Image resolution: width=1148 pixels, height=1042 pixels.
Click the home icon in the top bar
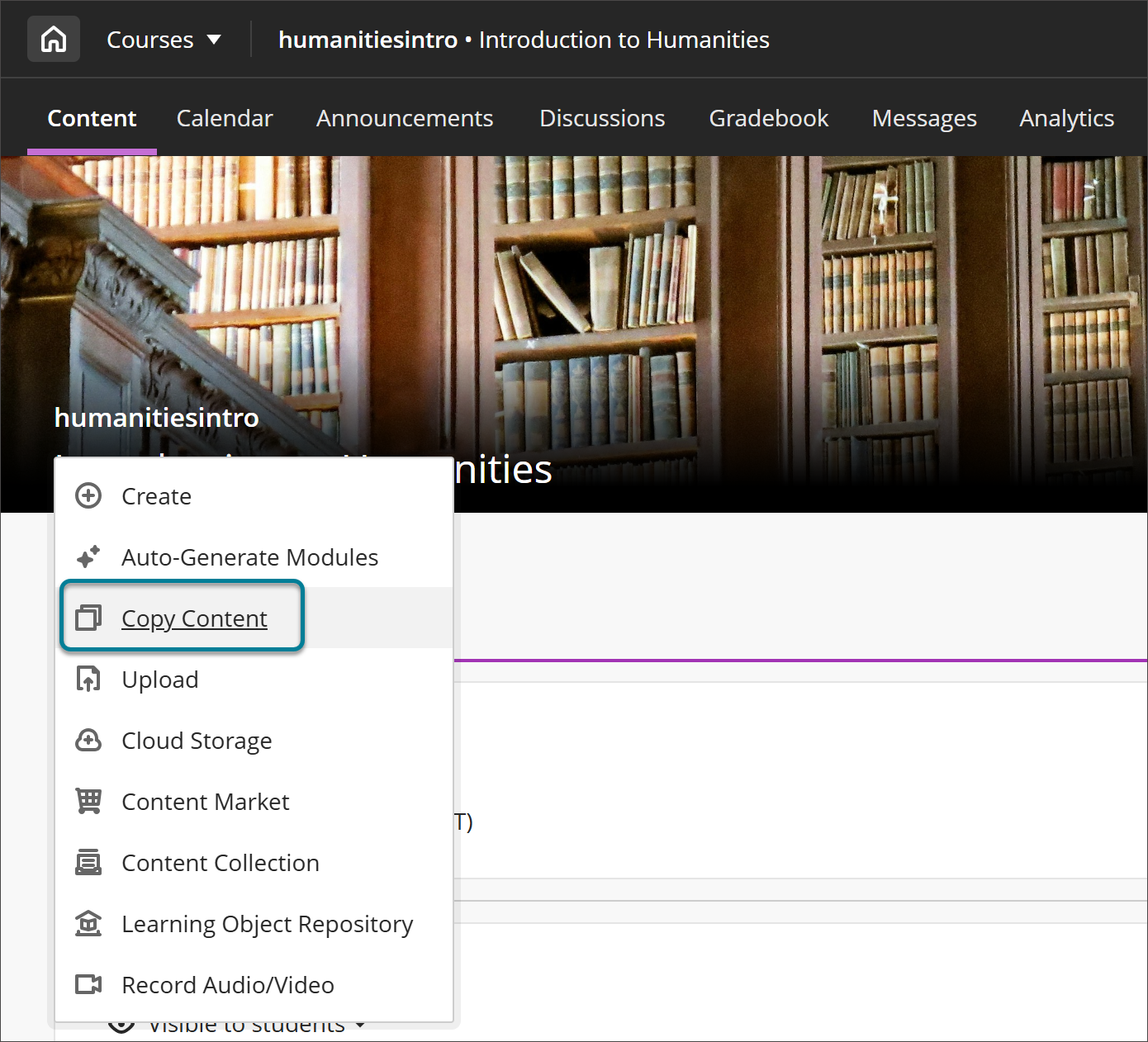point(53,38)
